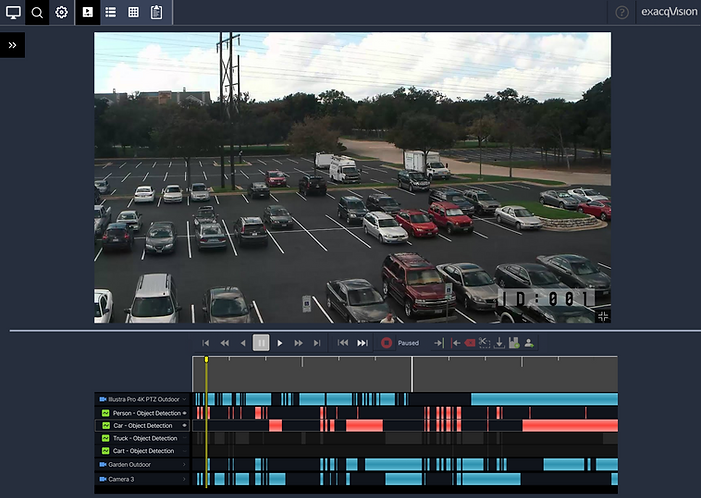The width and height of the screenshot is (701, 498).
Task: Select the Truck - Object Detection row
Action: (143, 438)
